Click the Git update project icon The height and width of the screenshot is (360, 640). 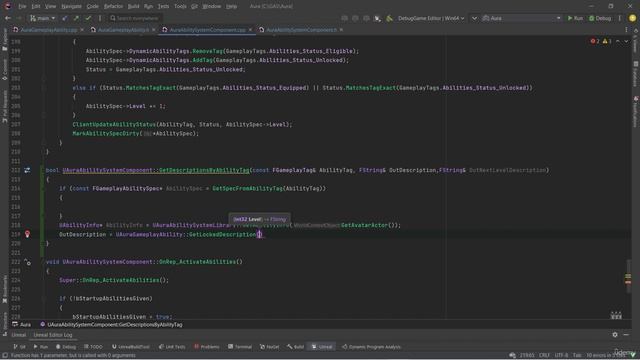pos(64,18)
